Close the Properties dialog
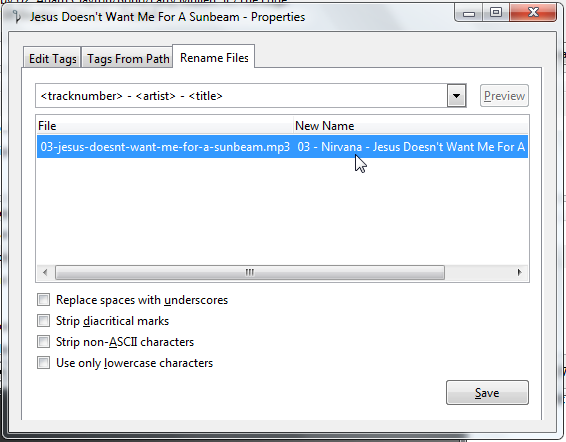 (533, 13)
